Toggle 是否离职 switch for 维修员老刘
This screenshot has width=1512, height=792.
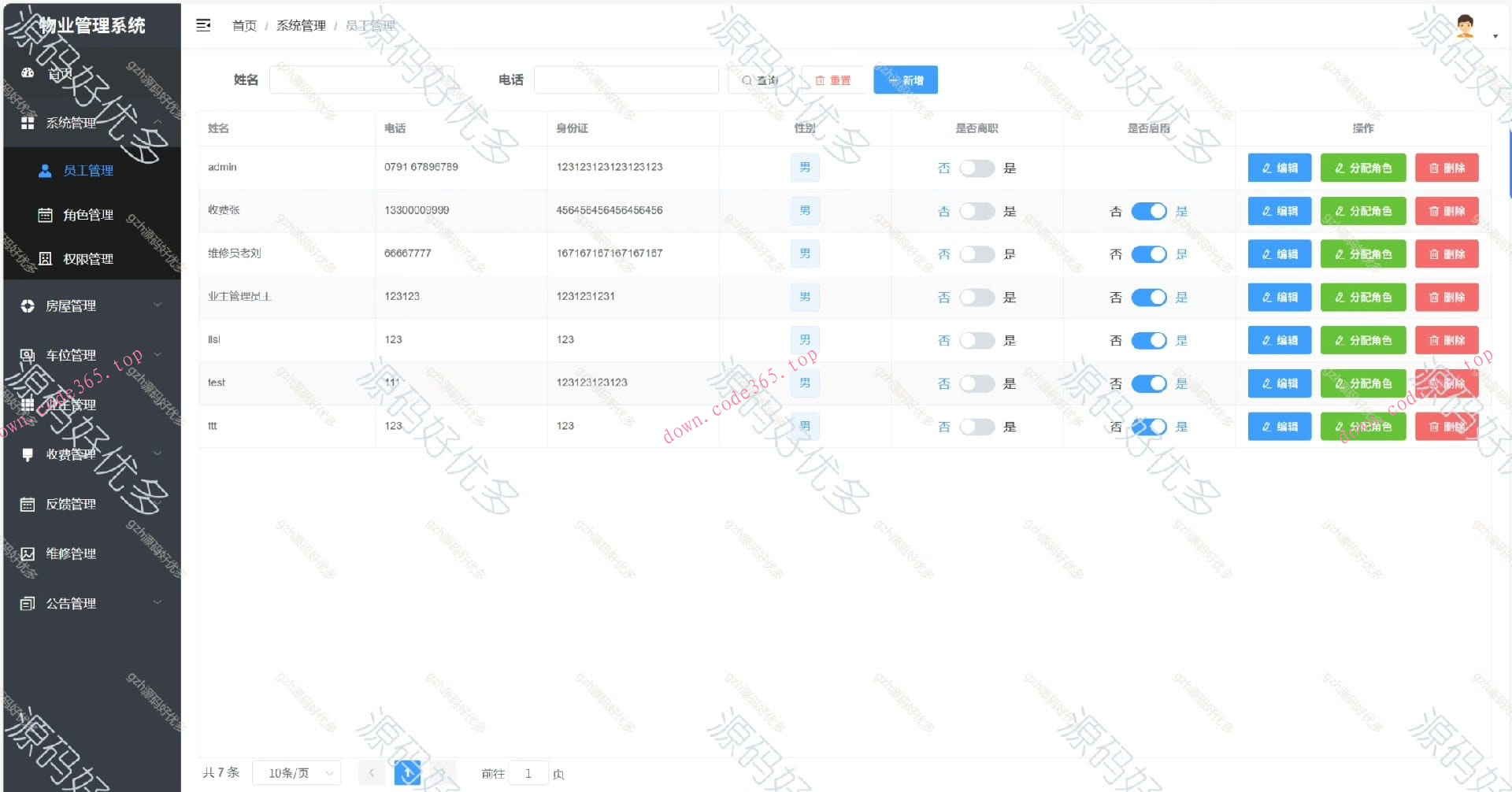(x=976, y=254)
